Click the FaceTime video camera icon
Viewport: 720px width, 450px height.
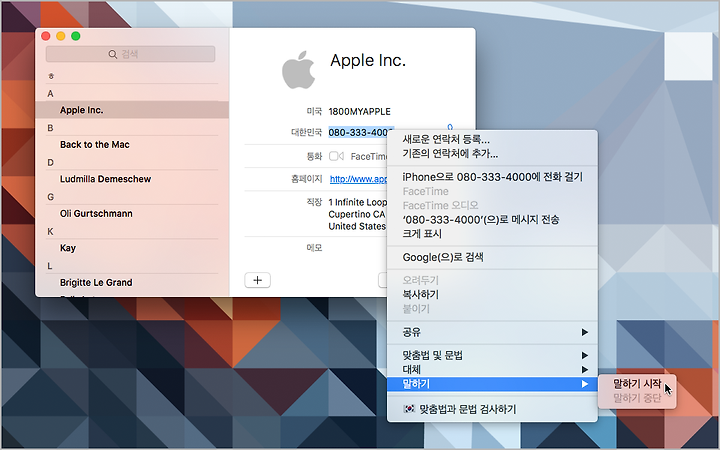(x=336, y=156)
